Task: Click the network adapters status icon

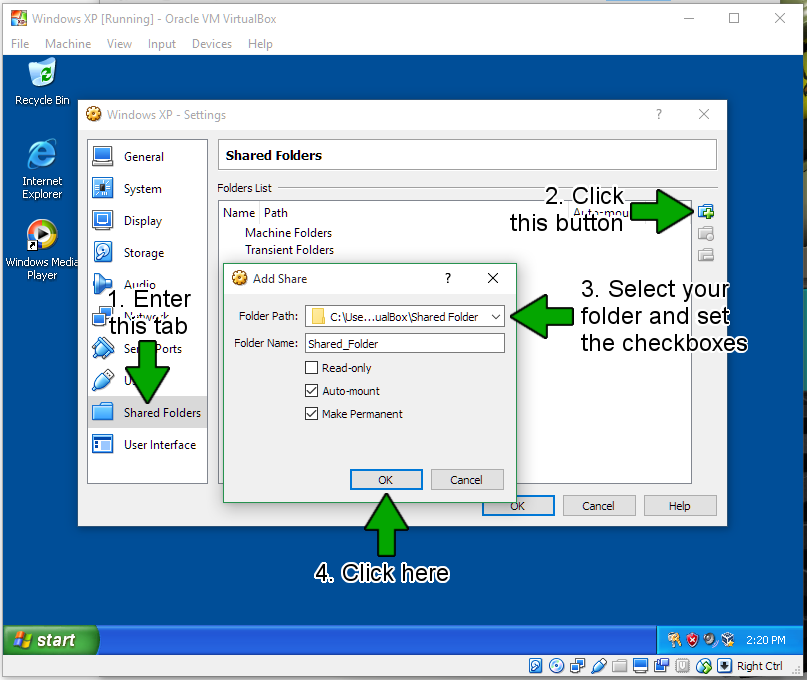Action: (x=577, y=666)
